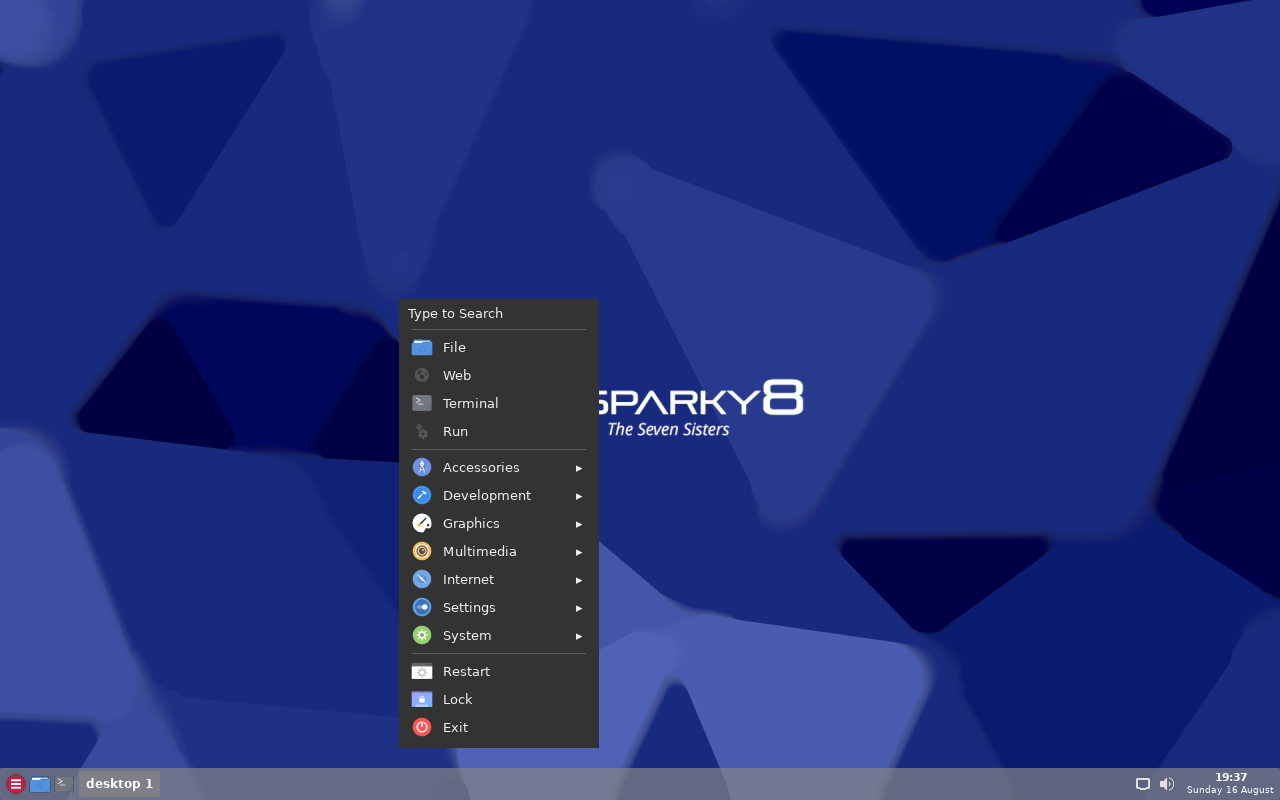1280x800 pixels.
Task: Click the Internet category icon
Action: point(422,579)
